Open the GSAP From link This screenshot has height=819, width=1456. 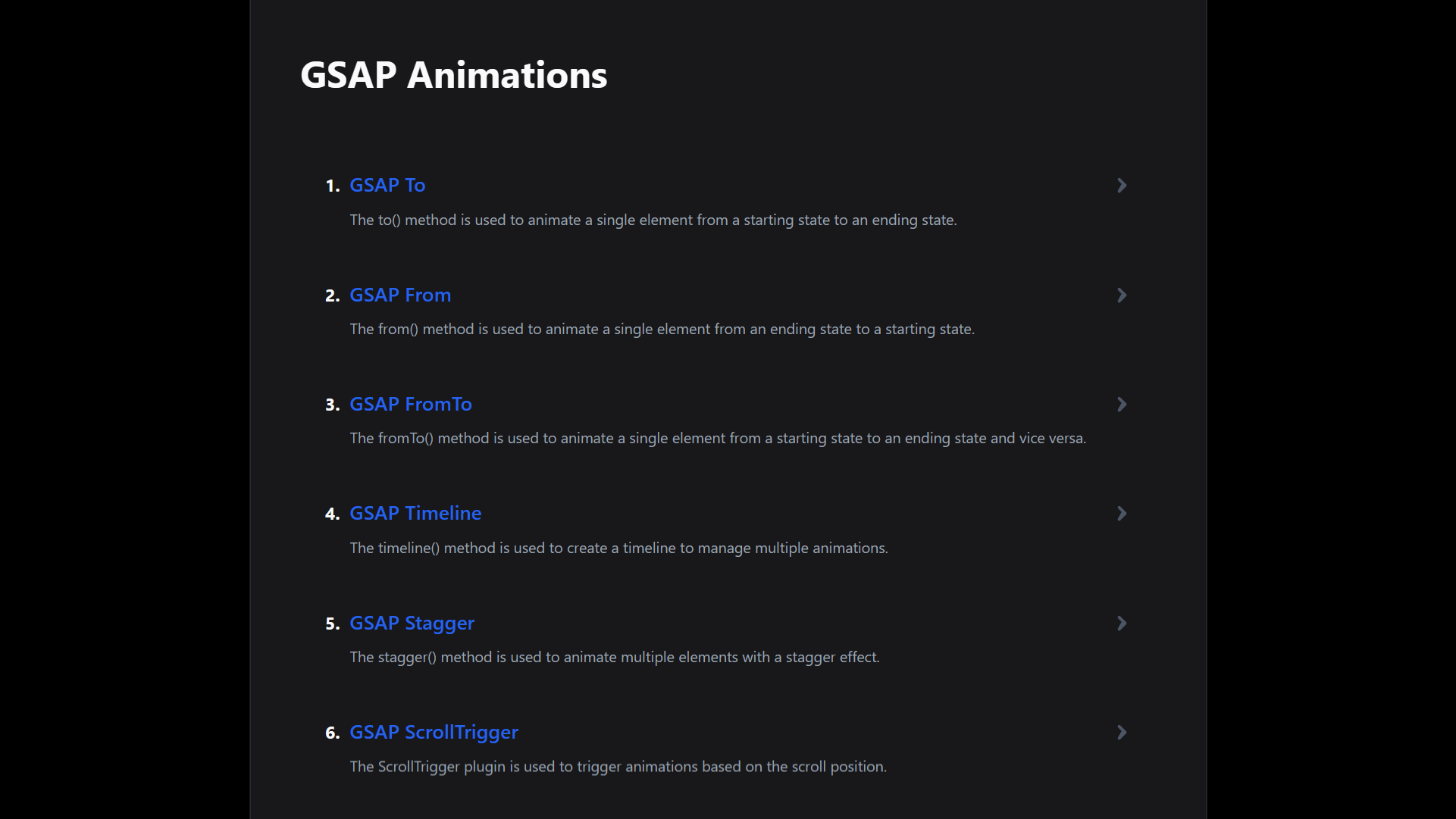click(x=399, y=295)
